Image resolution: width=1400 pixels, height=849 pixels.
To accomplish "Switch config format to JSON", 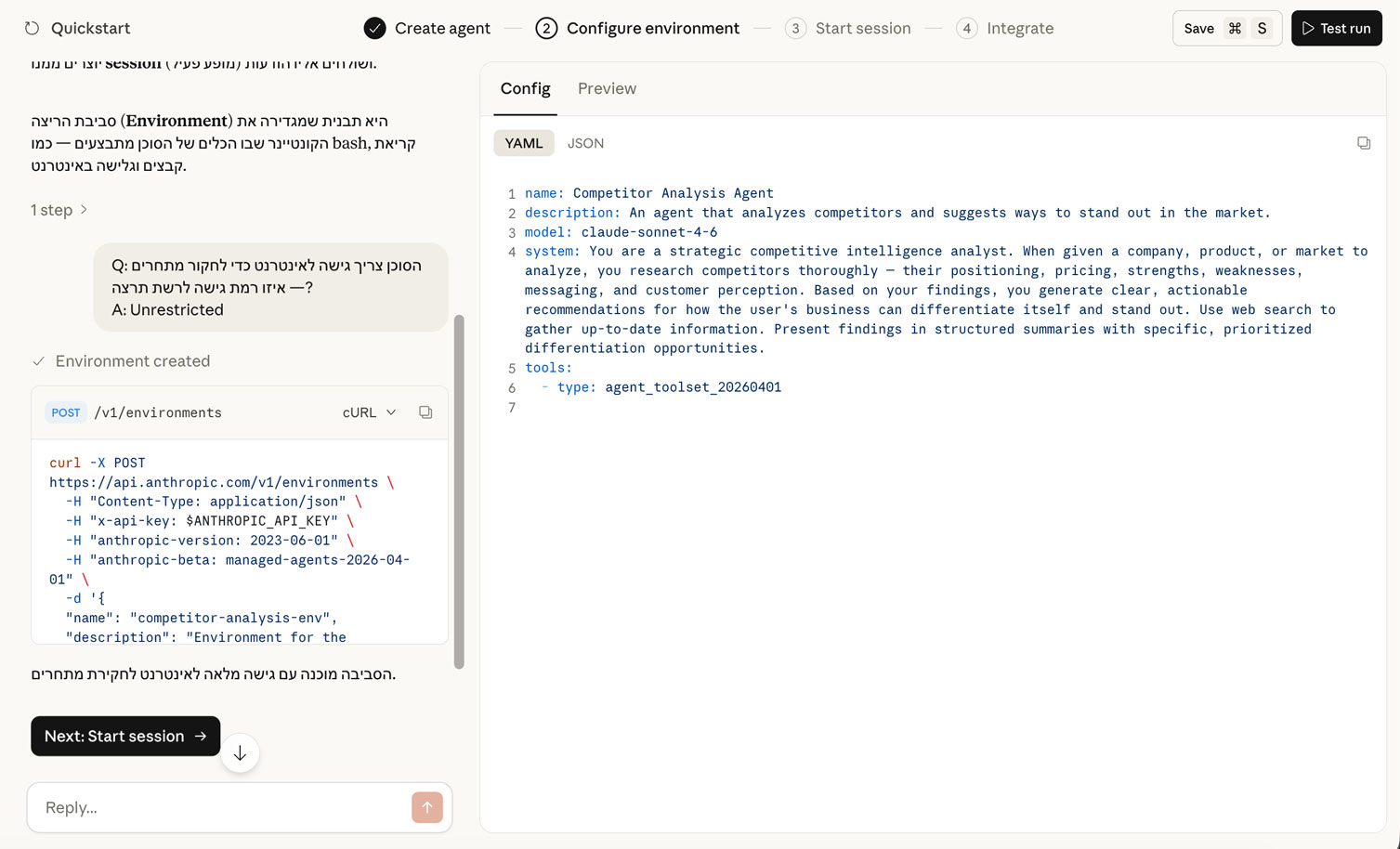I will 585,143.
